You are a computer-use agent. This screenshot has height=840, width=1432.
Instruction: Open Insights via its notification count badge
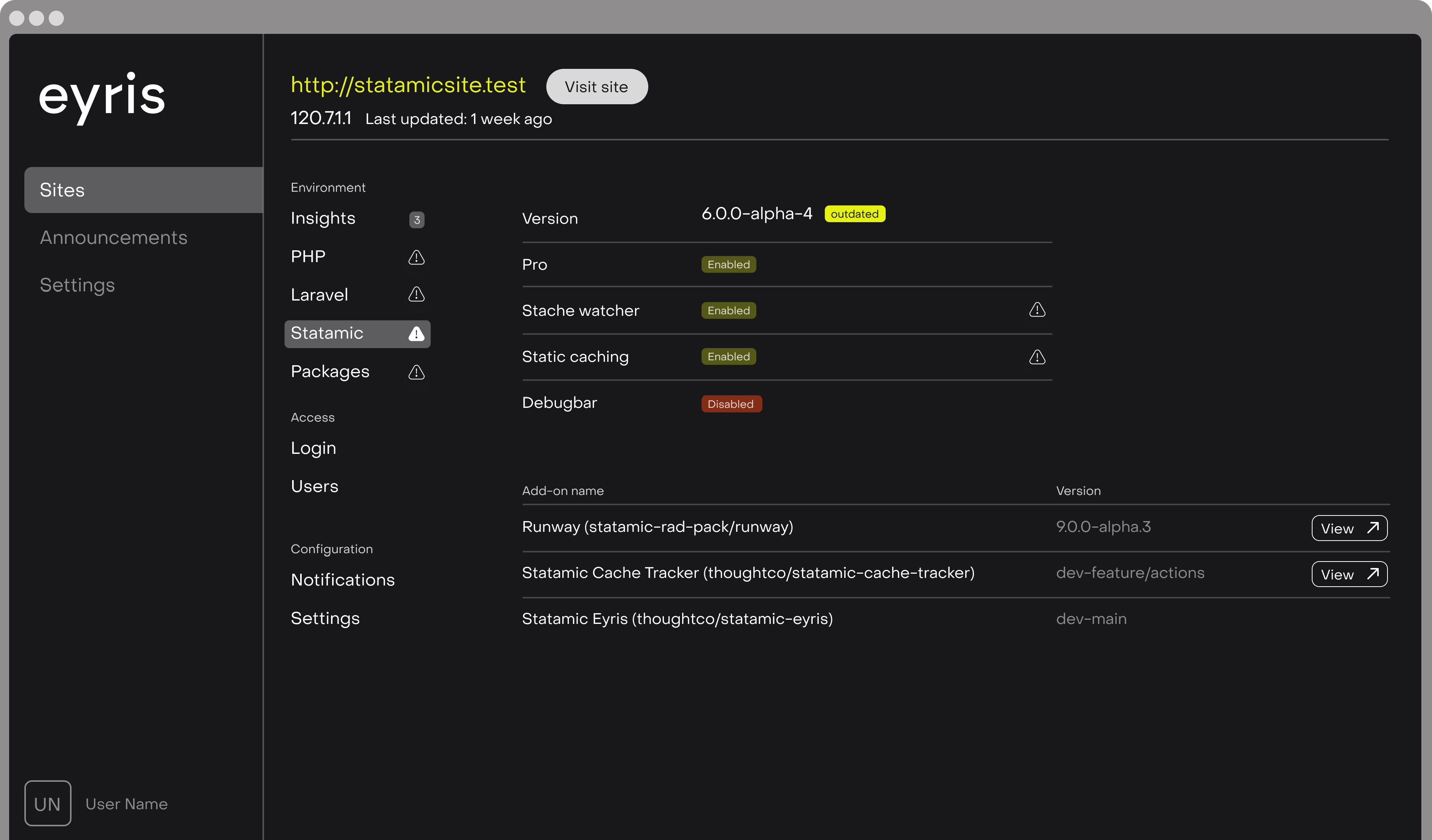[417, 220]
